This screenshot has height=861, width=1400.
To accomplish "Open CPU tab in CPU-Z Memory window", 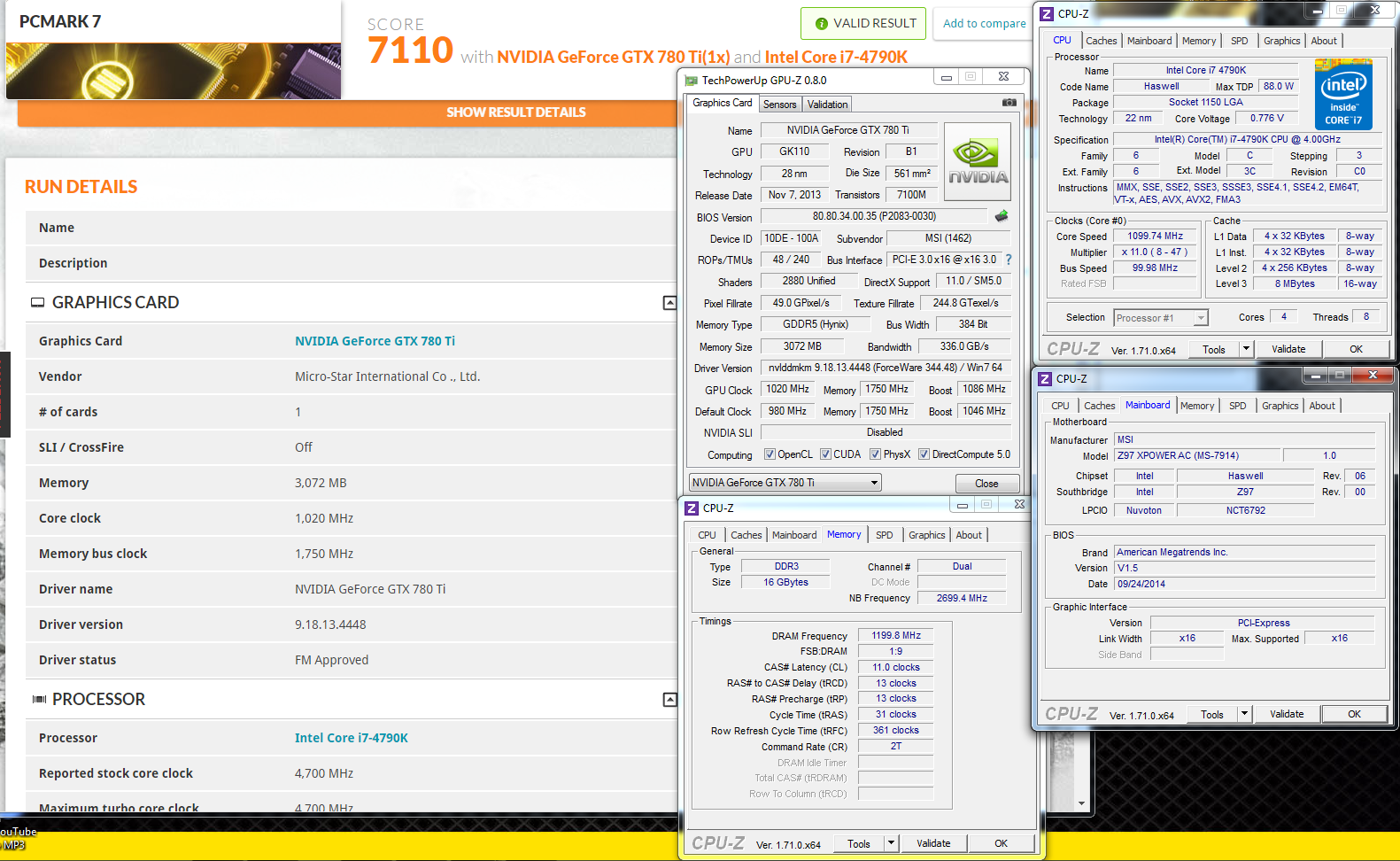I will (707, 535).
